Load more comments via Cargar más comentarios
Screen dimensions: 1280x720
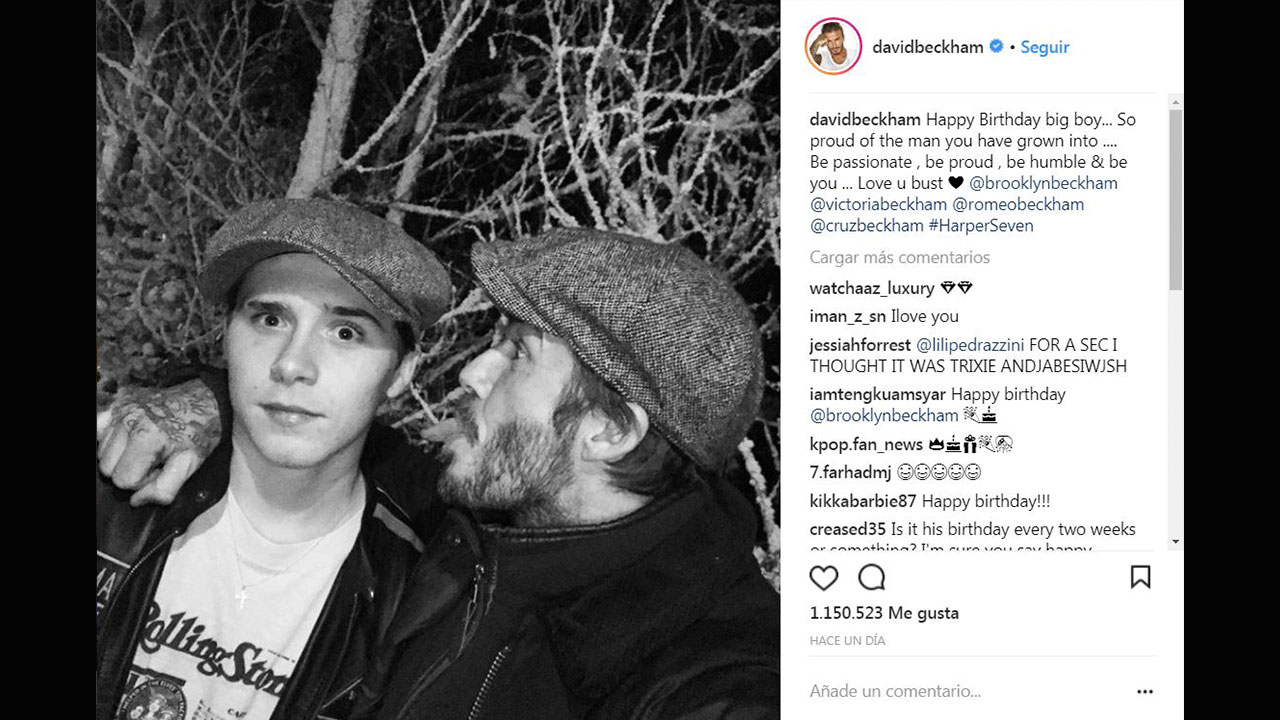[x=899, y=257]
